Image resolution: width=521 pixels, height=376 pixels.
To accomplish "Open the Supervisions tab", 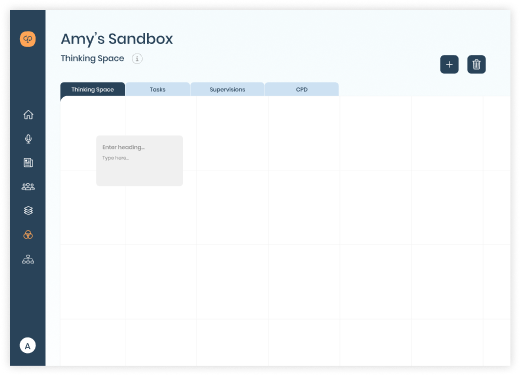I will point(227,89).
